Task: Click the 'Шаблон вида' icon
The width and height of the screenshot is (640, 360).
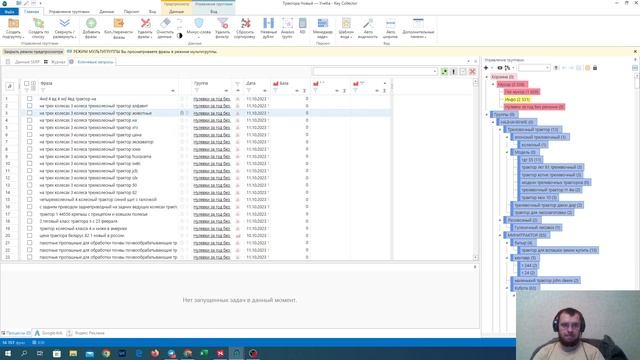Action: [x=346, y=23]
